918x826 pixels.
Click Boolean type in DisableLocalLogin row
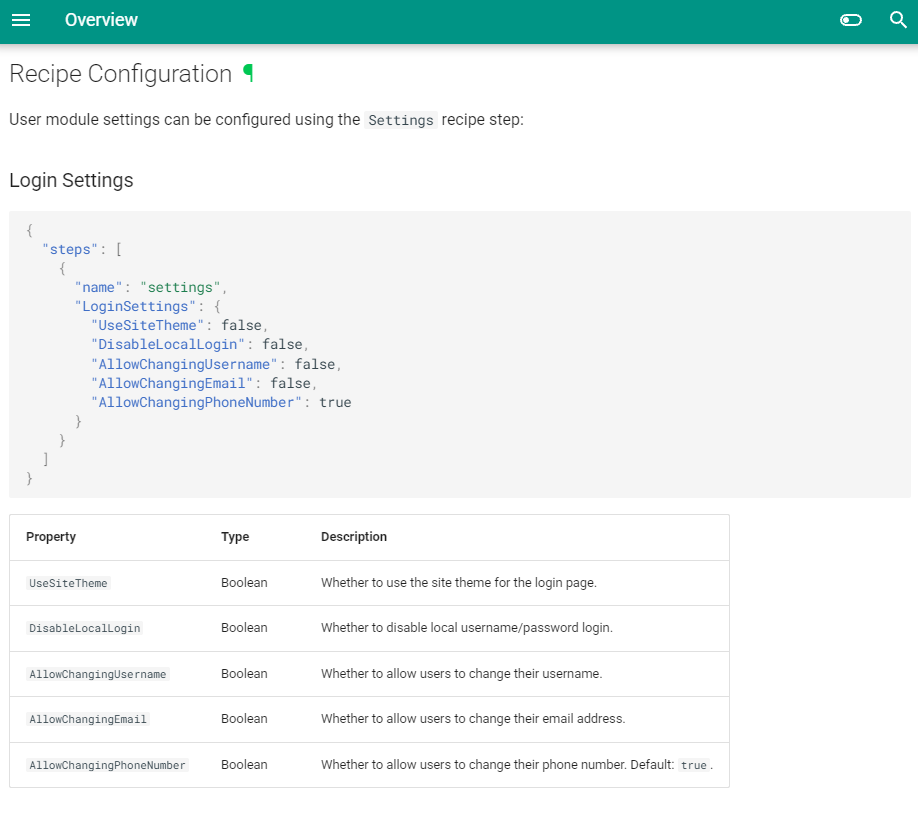244,628
